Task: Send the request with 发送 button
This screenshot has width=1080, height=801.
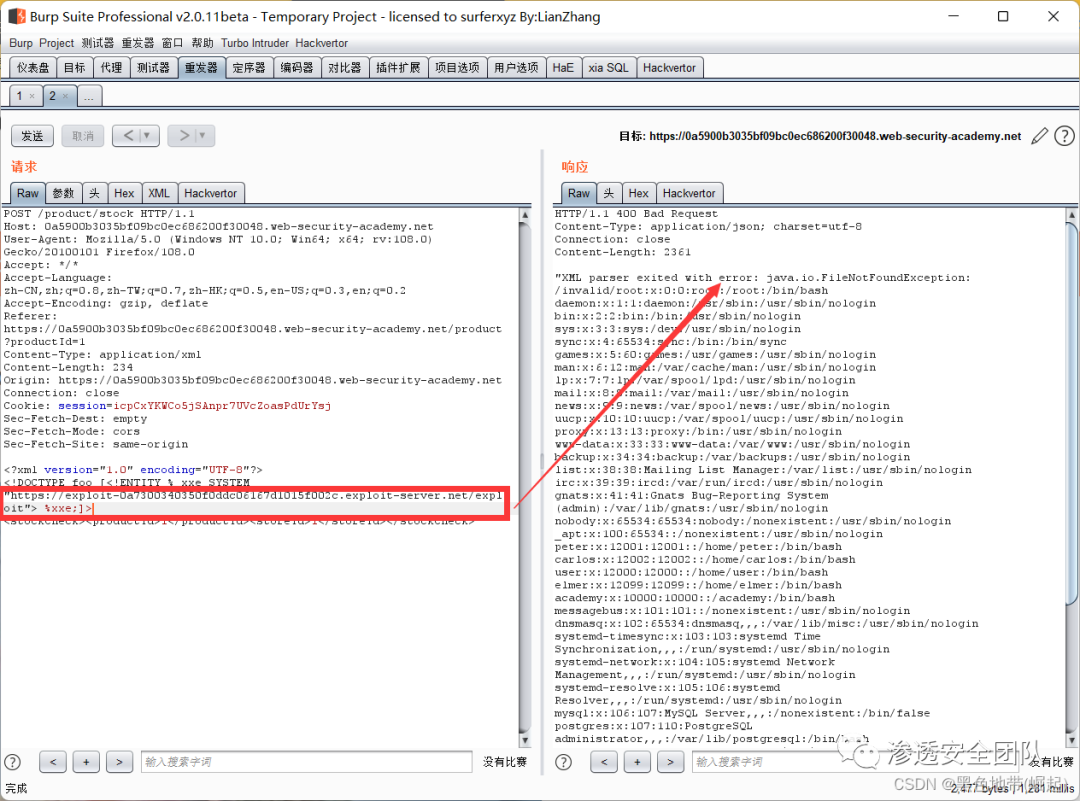Action: pyautogui.click(x=32, y=136)
